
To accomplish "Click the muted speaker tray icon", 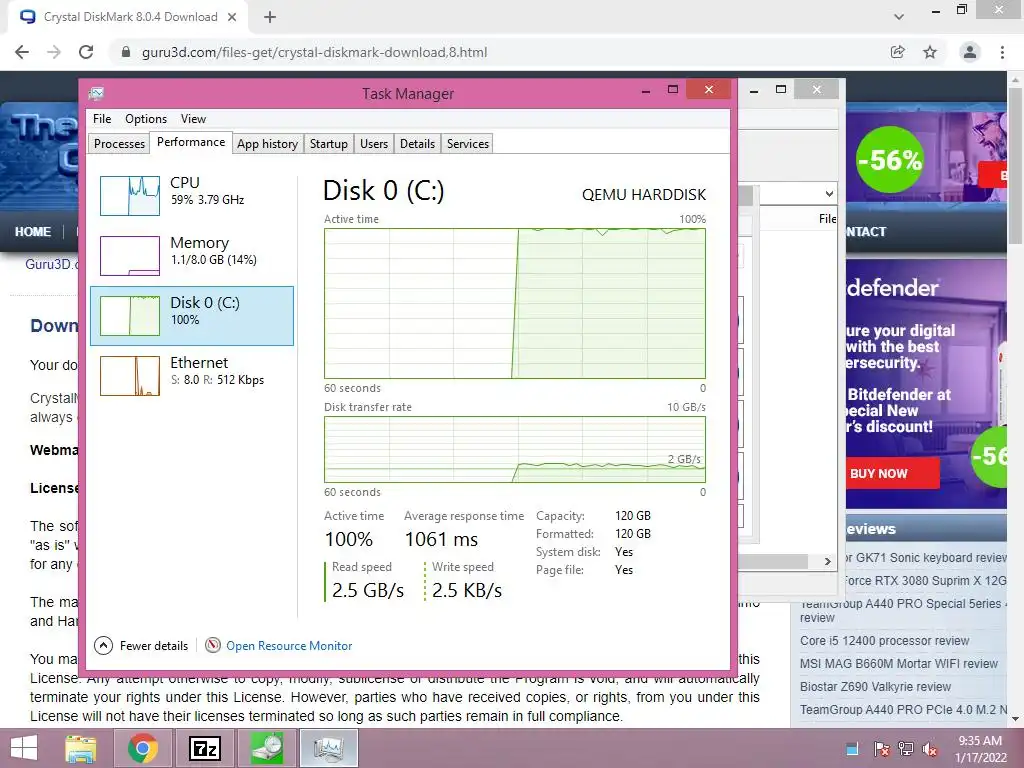I will coord(930,749).
